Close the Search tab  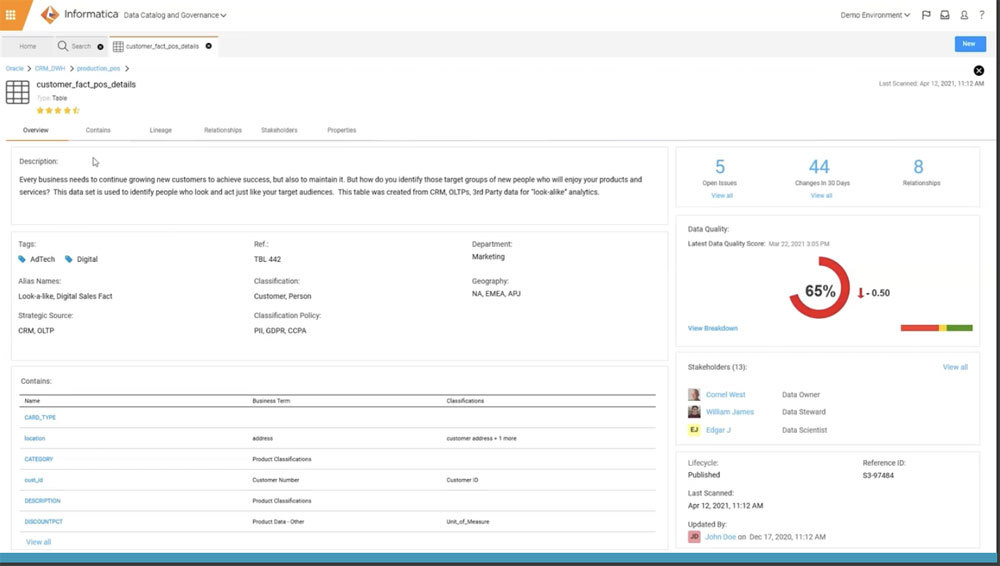tap(100, 46)
